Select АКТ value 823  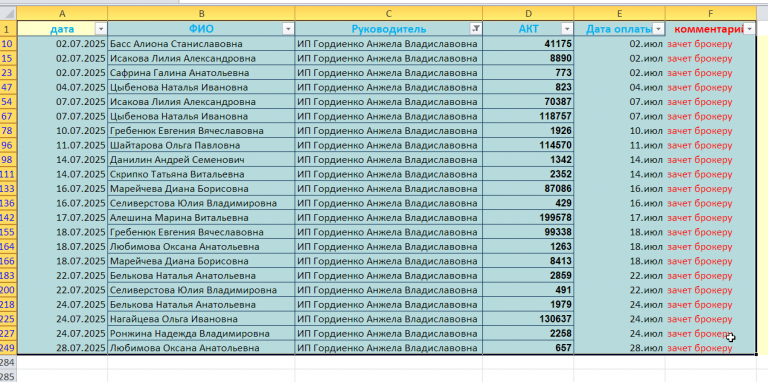point(528,88)
